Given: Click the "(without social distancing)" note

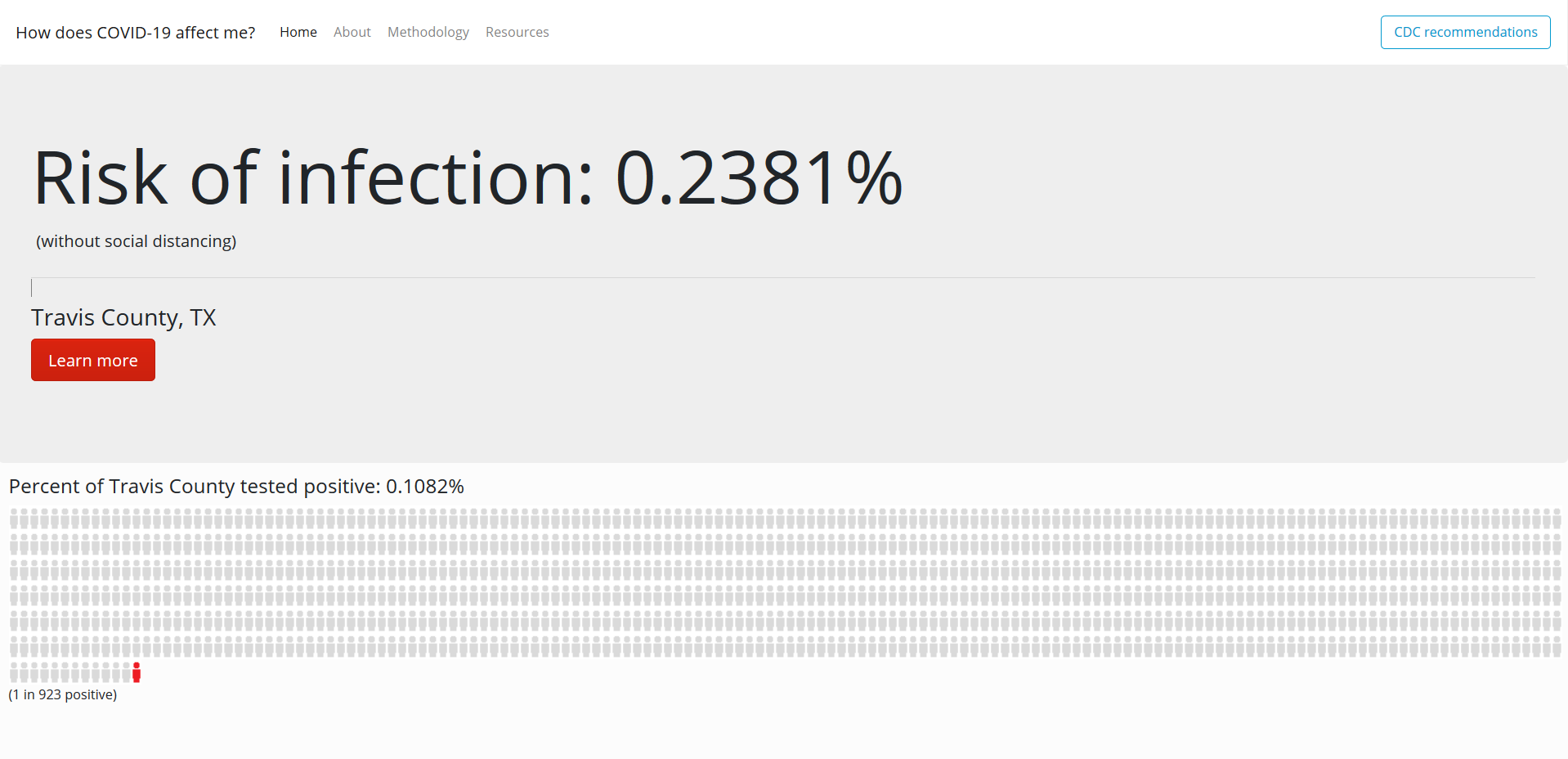Looking at the screenshot, I should coord(136,241).
